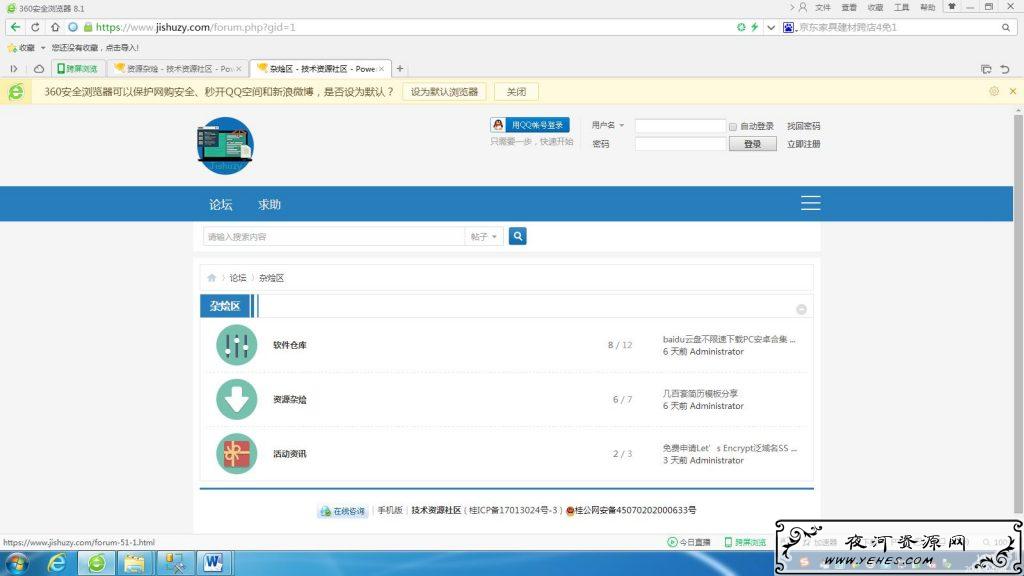
Task: Expand the address bar history chevron
Action: pos(771,27)
